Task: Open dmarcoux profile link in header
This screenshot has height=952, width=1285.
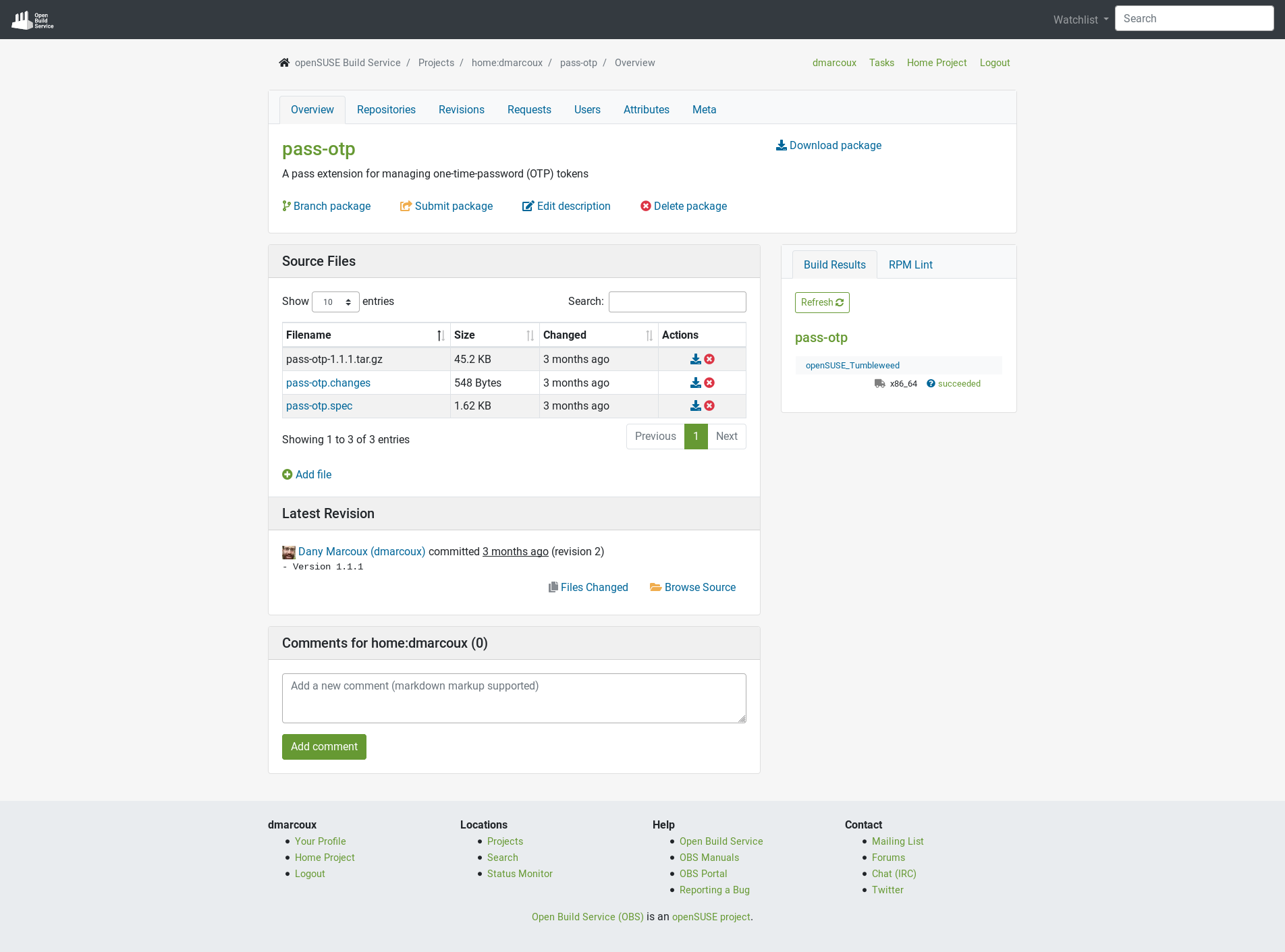Action: [834, 63]
